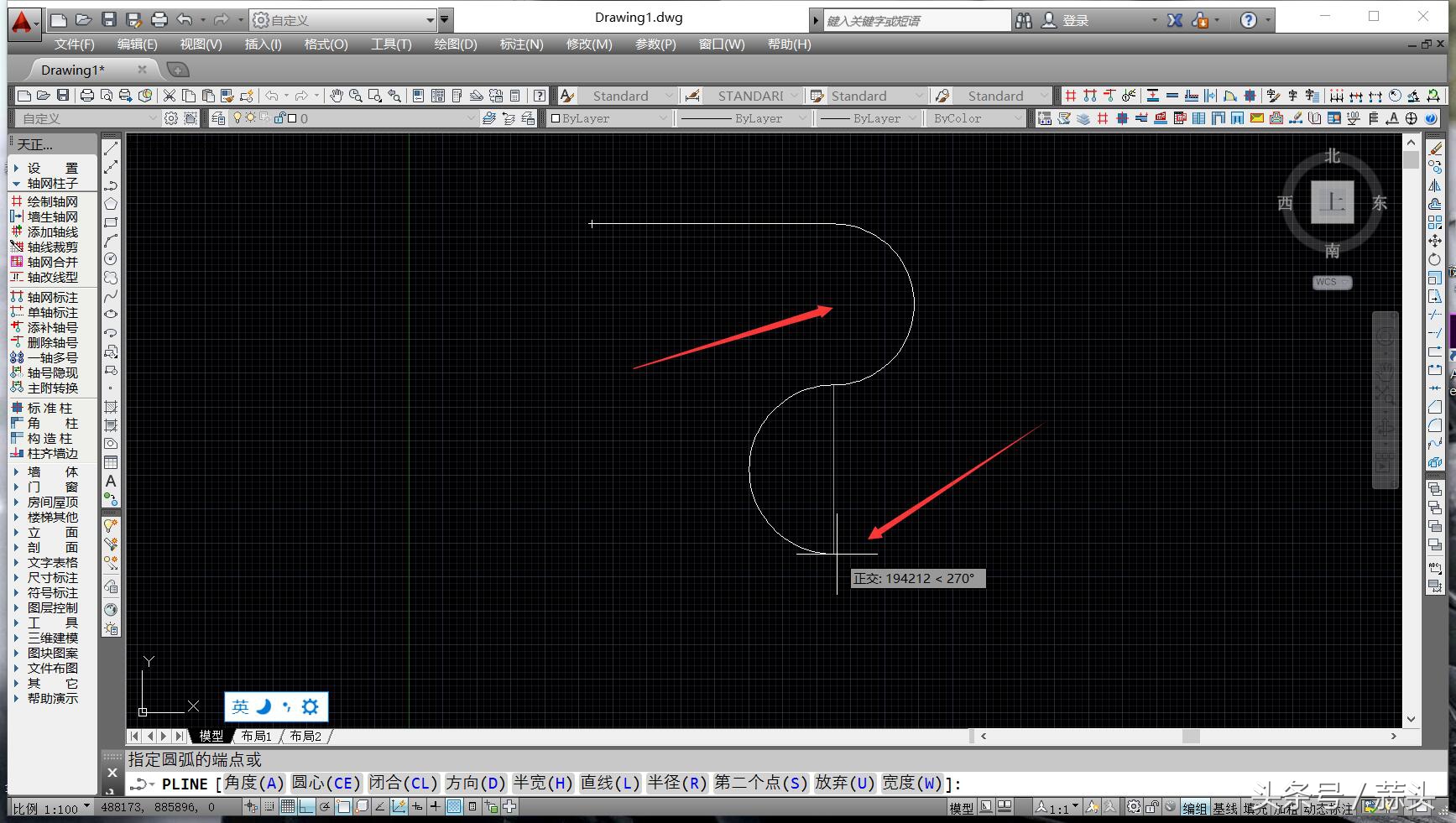Choose the 半径(R) command option
This screenshot has height=823, width=1456.
point(677,783)
